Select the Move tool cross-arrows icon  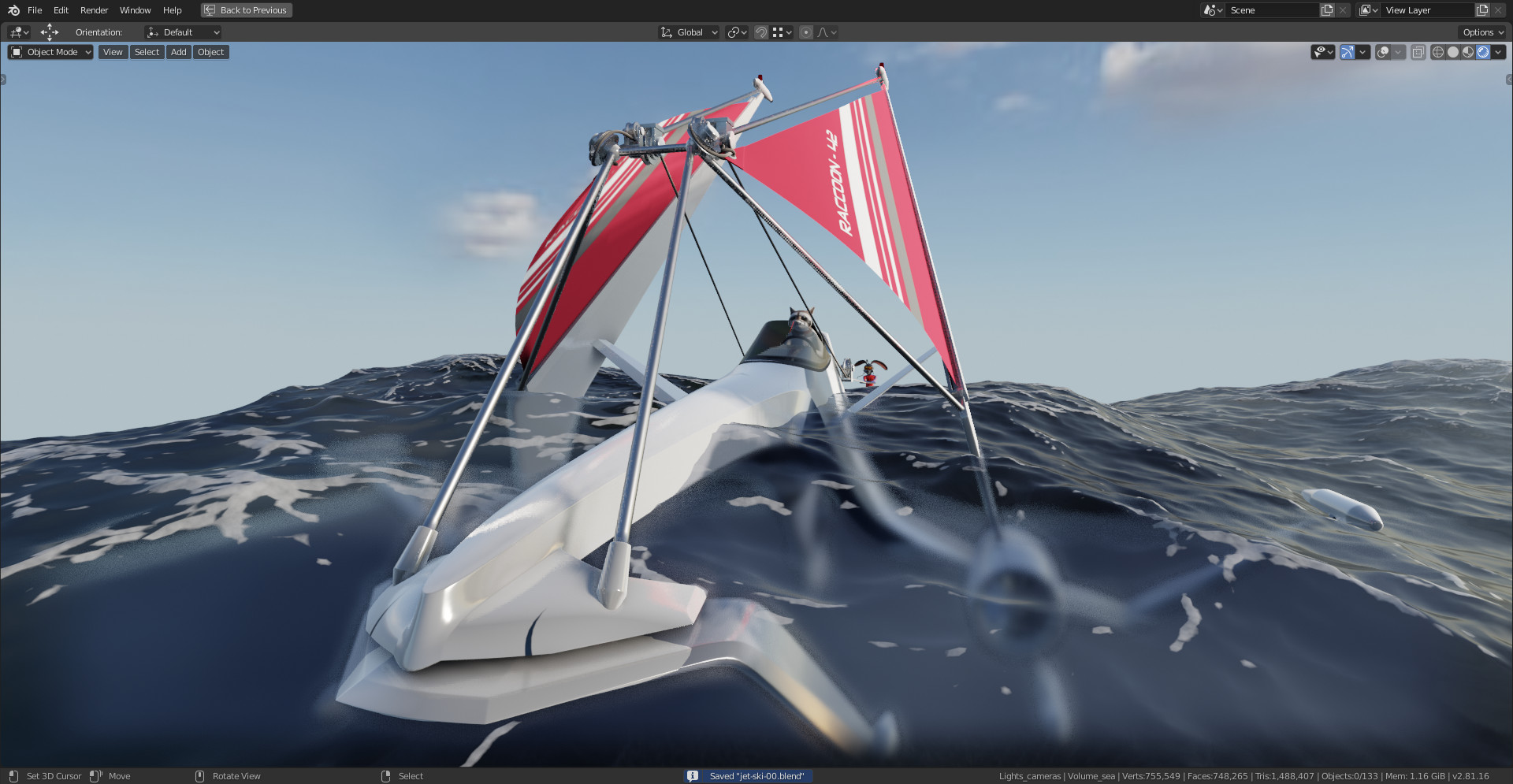click(50, 32)
